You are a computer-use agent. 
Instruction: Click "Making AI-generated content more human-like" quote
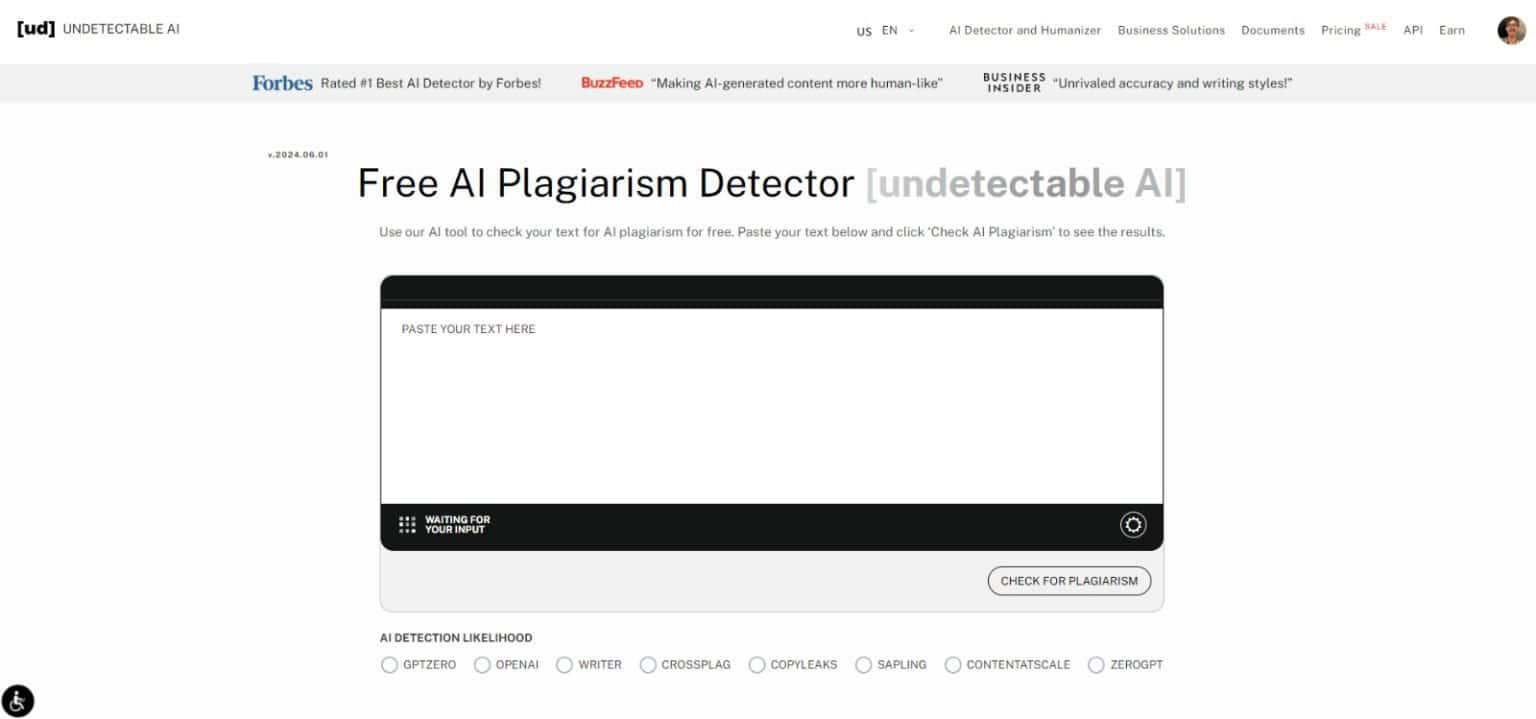797,84
